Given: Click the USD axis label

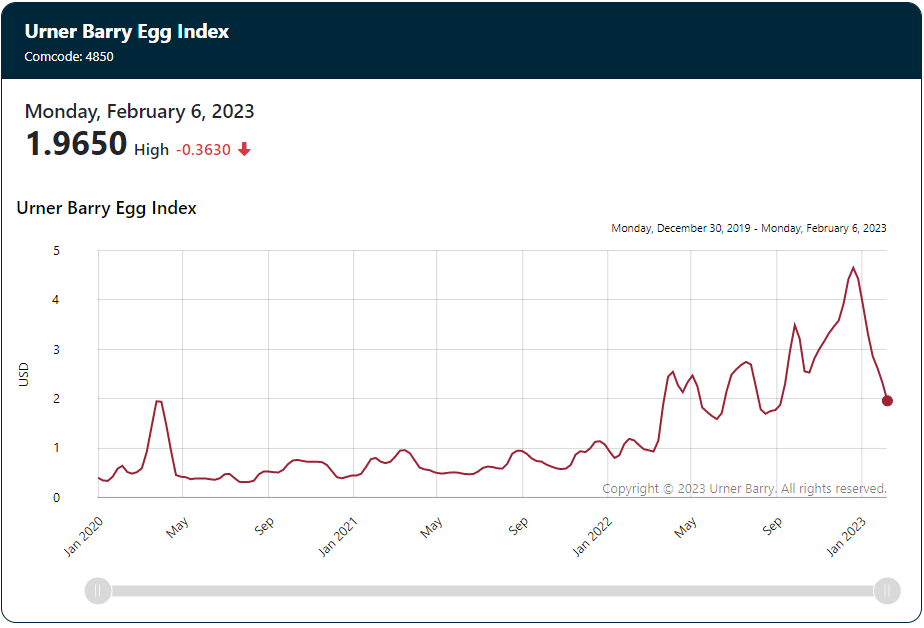Looking at the screenshot, I should (24, 375).
